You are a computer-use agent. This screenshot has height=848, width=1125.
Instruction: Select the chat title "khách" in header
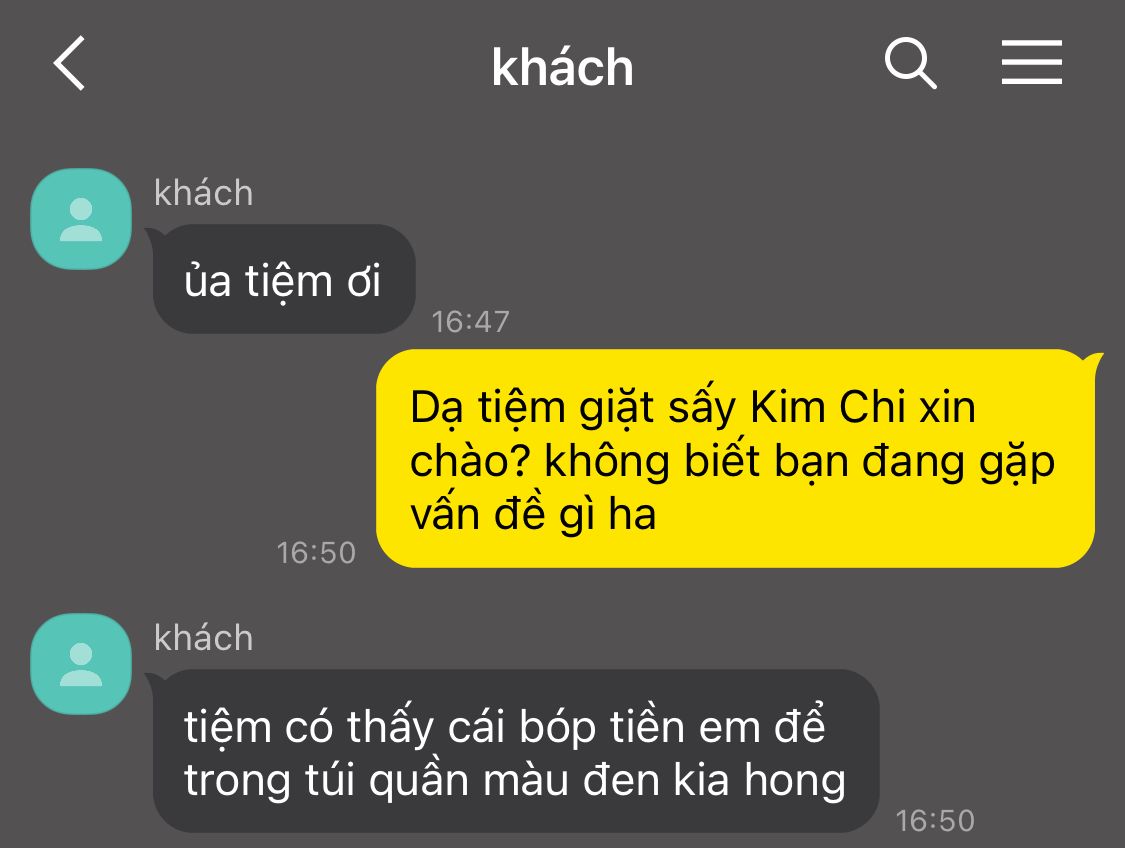(x=562, y=67)
